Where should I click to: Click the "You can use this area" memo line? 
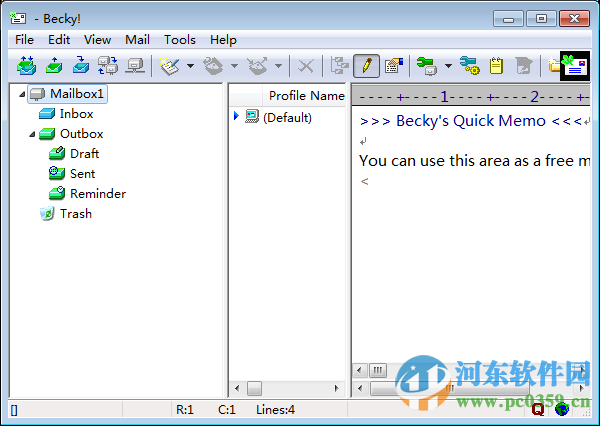click(x=474, y=161)
